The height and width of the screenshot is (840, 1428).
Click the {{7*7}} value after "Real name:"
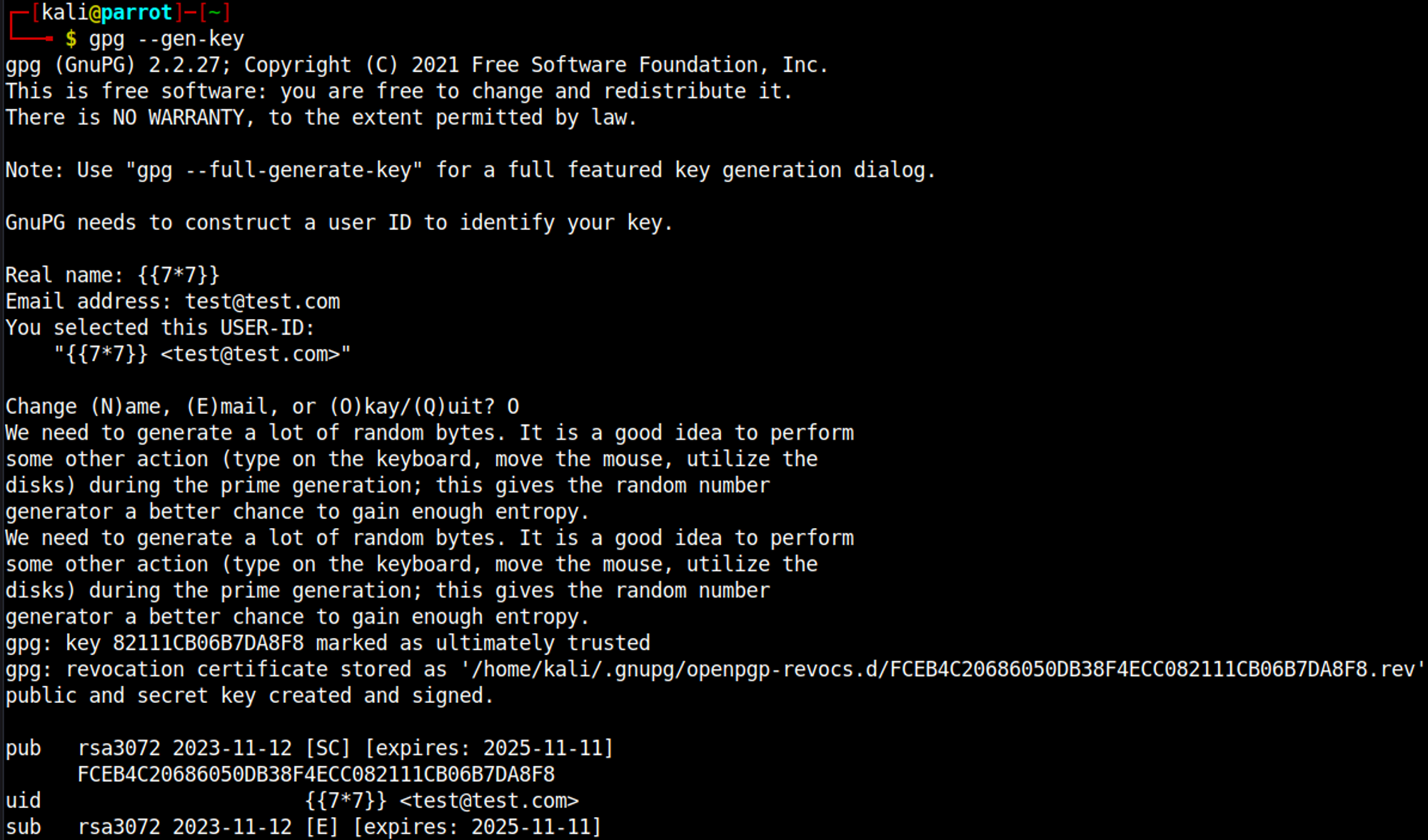point(178,275)
